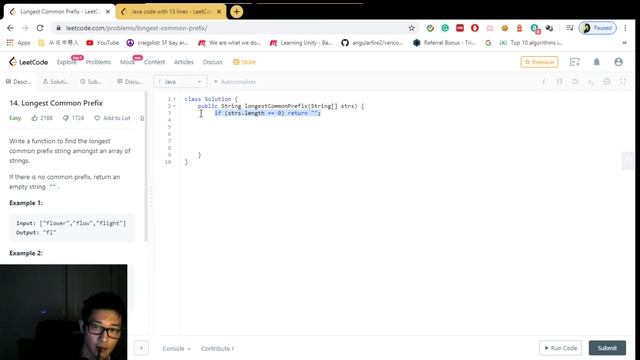The image size is (640, 360).
Task: Open Chrome three-dot menu
Action: (x=625, y=28)
